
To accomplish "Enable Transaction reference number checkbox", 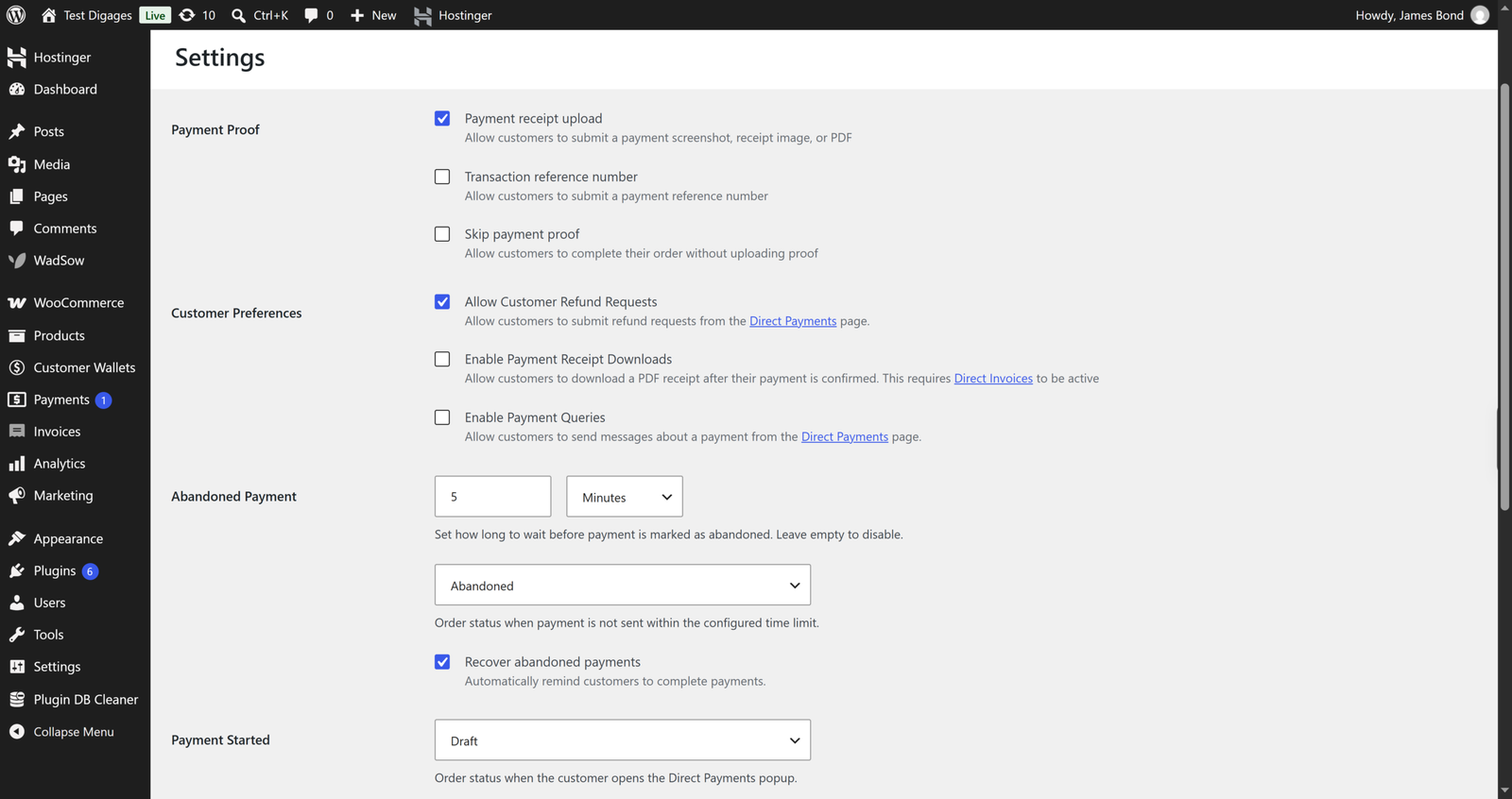I will click(442, 177).
